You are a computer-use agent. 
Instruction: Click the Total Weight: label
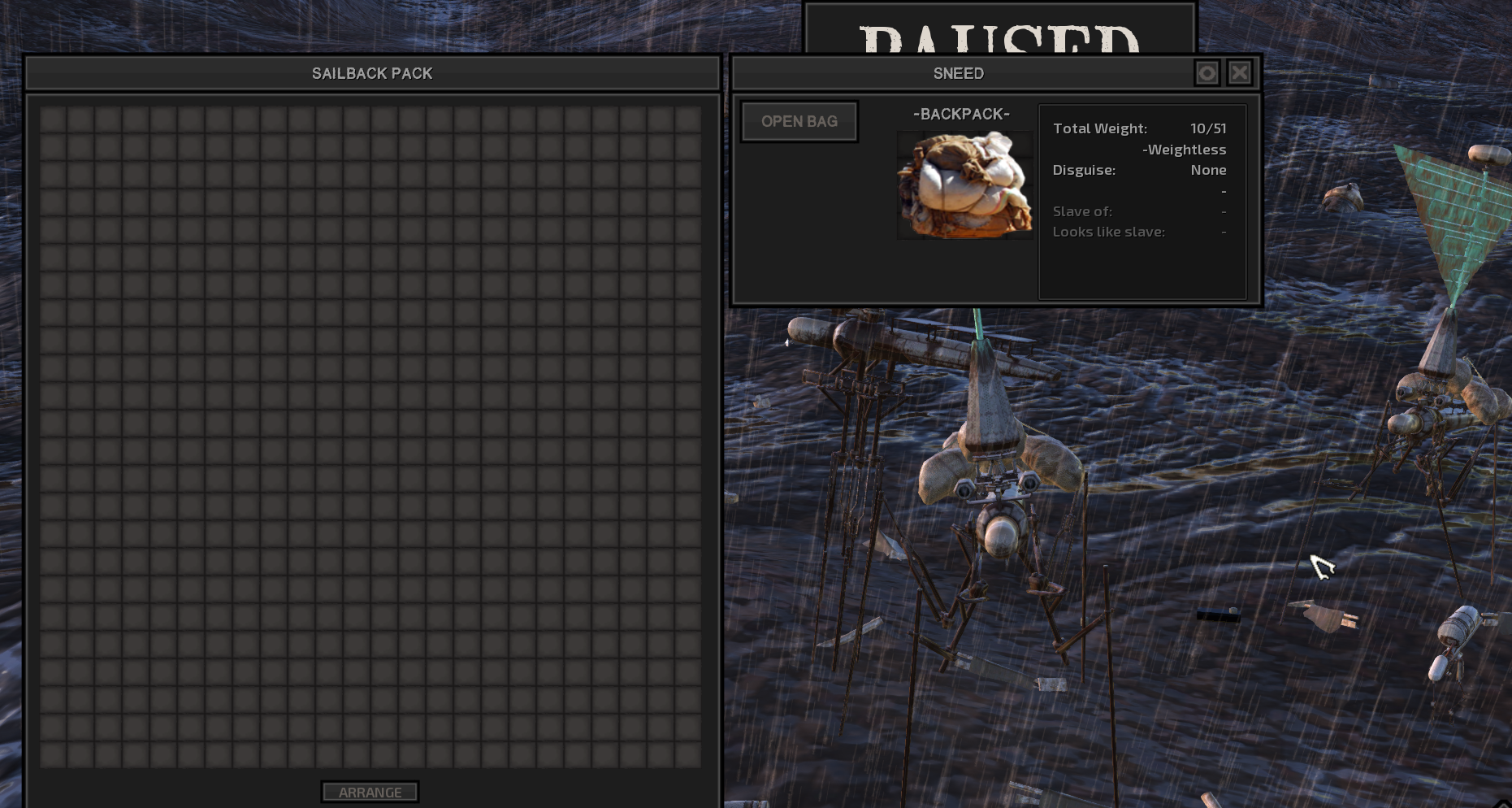click(x=1100, y=128)
